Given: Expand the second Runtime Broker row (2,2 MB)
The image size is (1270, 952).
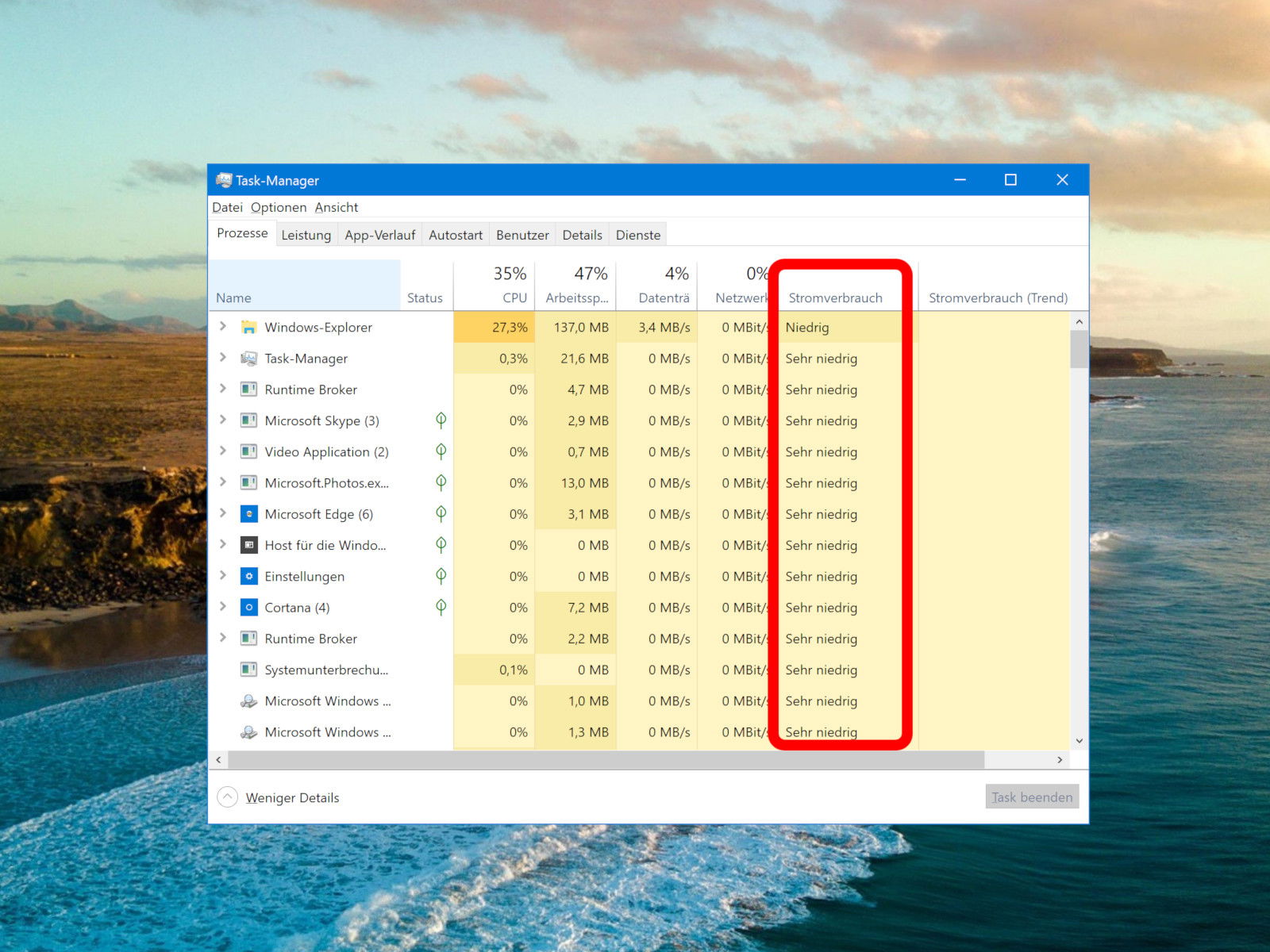Looking at the screenshot, I should [x=223, y=638].
